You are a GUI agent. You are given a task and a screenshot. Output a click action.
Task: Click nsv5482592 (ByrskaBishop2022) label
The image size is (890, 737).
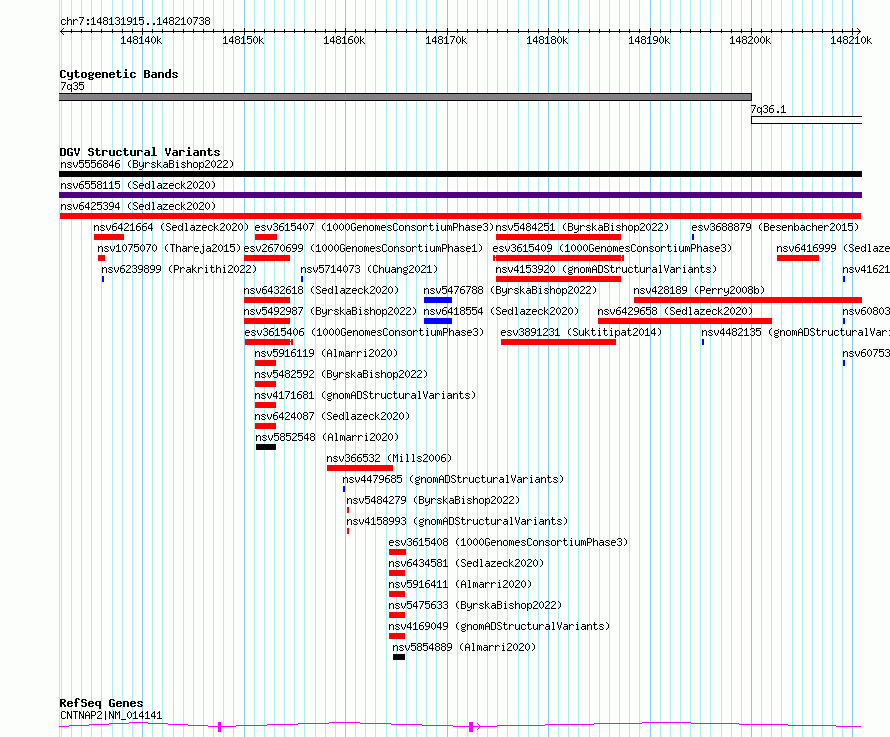tap(341, 374)
